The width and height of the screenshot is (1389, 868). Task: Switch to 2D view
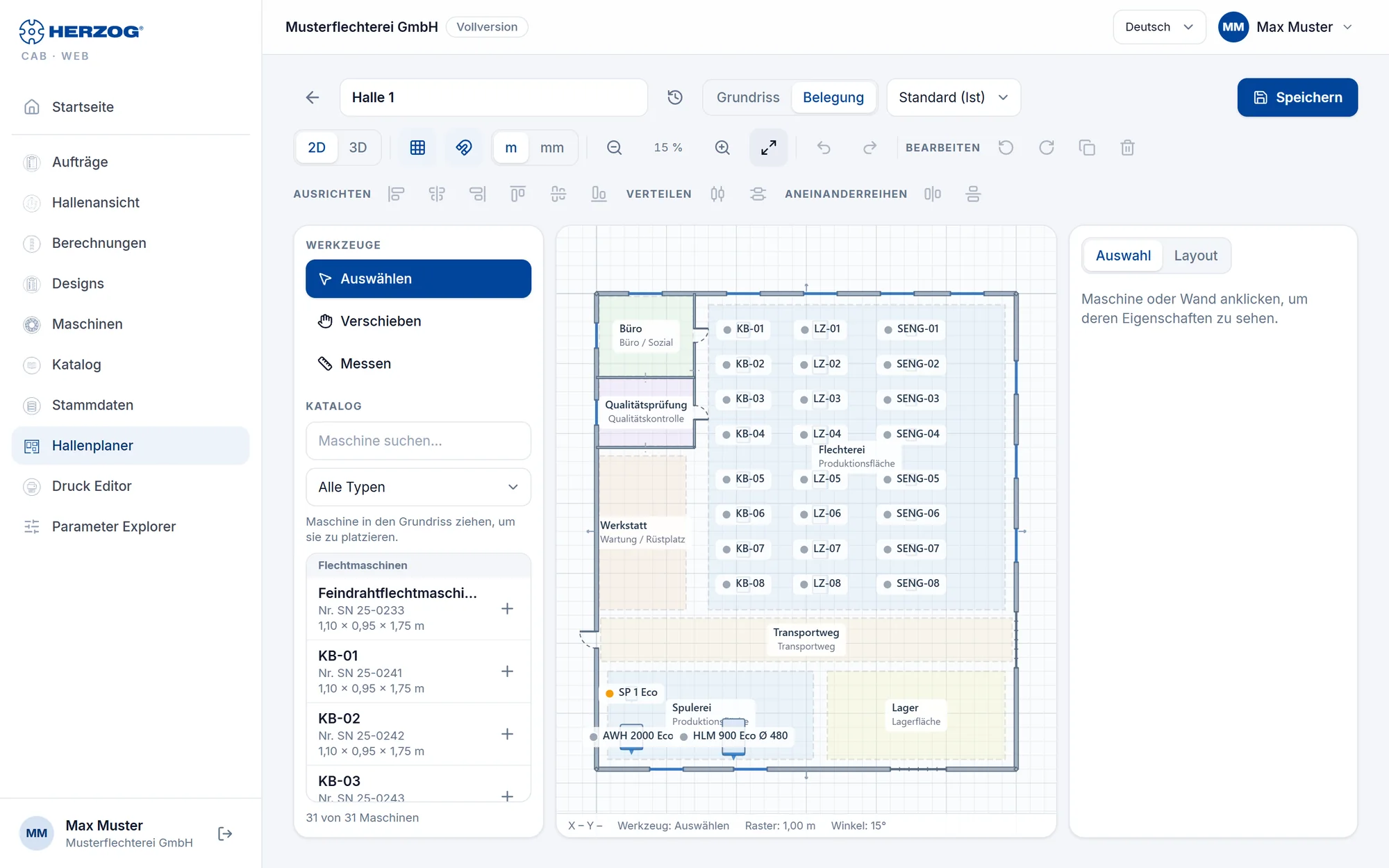(317, 147)
